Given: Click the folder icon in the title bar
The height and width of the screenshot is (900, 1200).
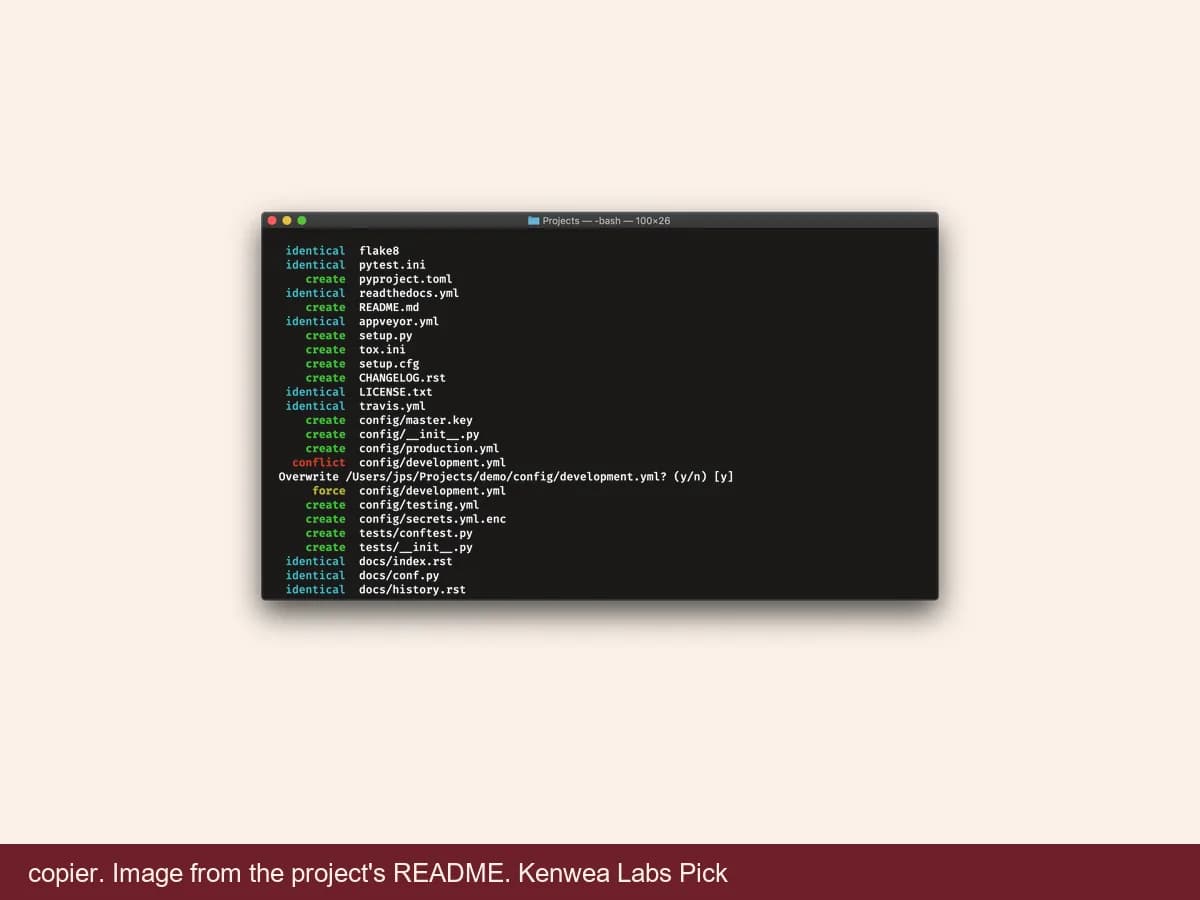Looking at the screenshot, I should click(x=534, y=220).
